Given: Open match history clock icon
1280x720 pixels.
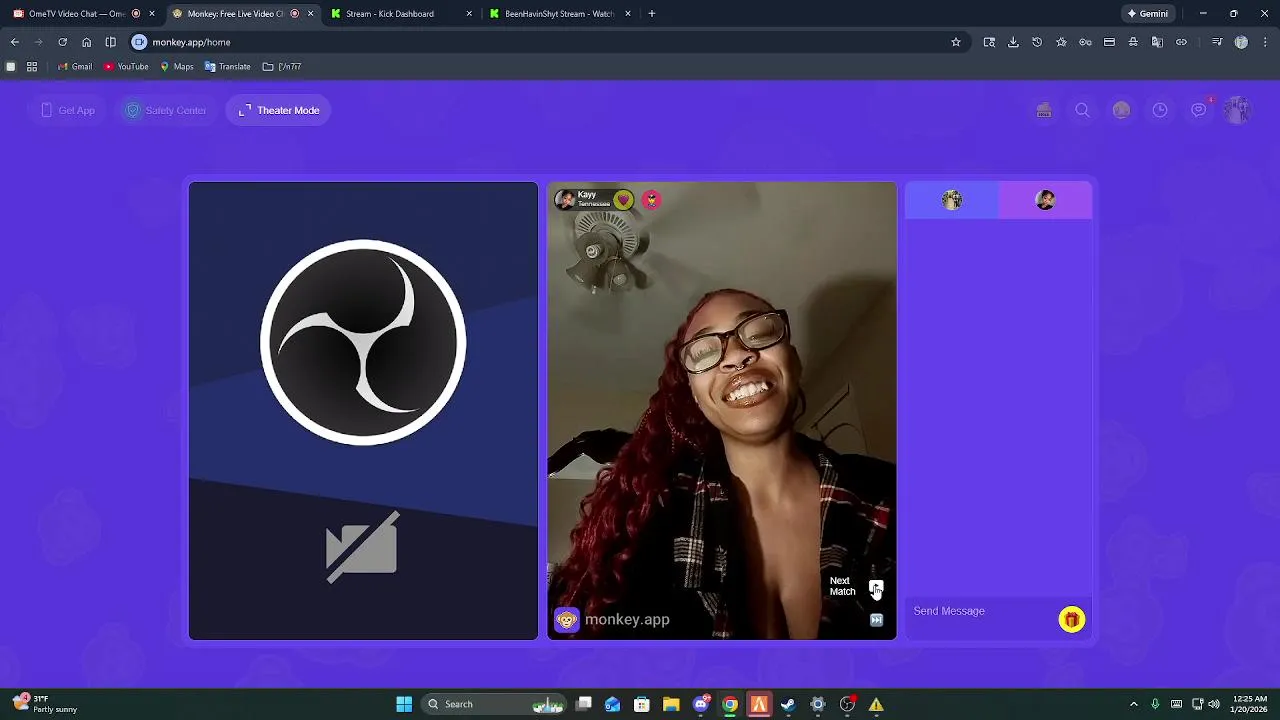Looking at the screenshot, I should (x=1160, y=110).
